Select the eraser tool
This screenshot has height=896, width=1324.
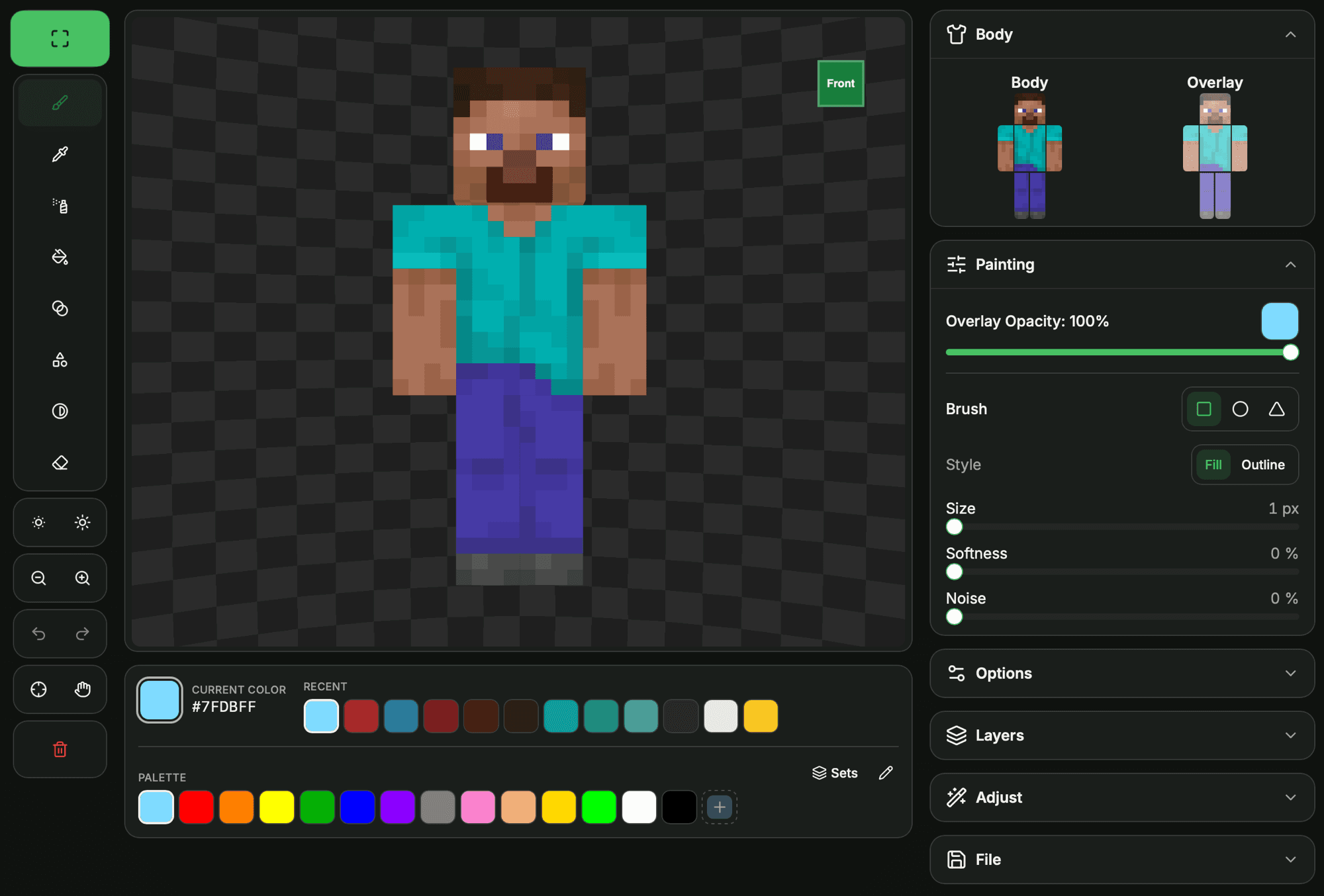[x=60, y=463]
